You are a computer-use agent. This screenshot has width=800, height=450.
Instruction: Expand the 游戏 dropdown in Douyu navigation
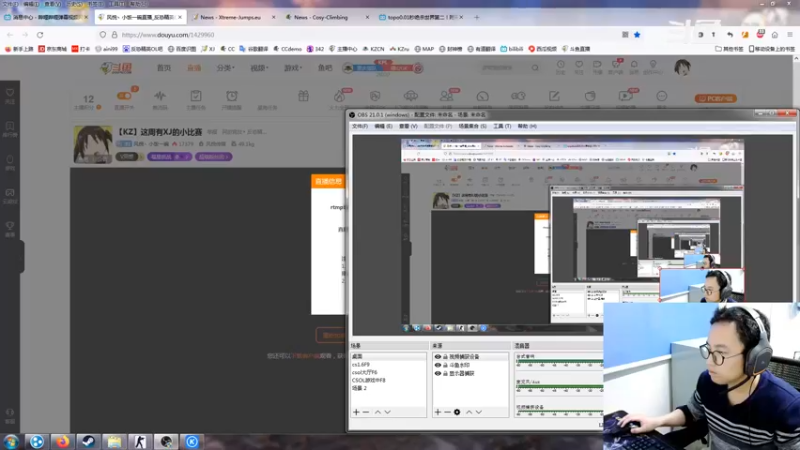pos(293,68)
